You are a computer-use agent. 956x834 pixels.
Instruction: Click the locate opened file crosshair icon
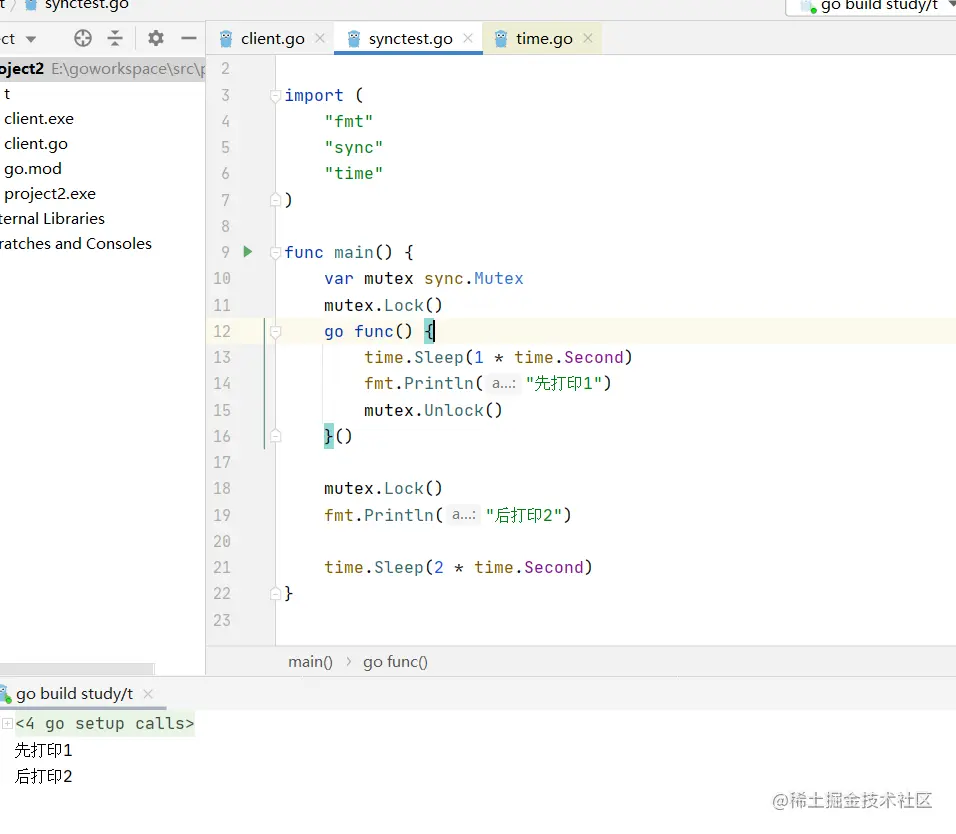(x=83, y=39)
